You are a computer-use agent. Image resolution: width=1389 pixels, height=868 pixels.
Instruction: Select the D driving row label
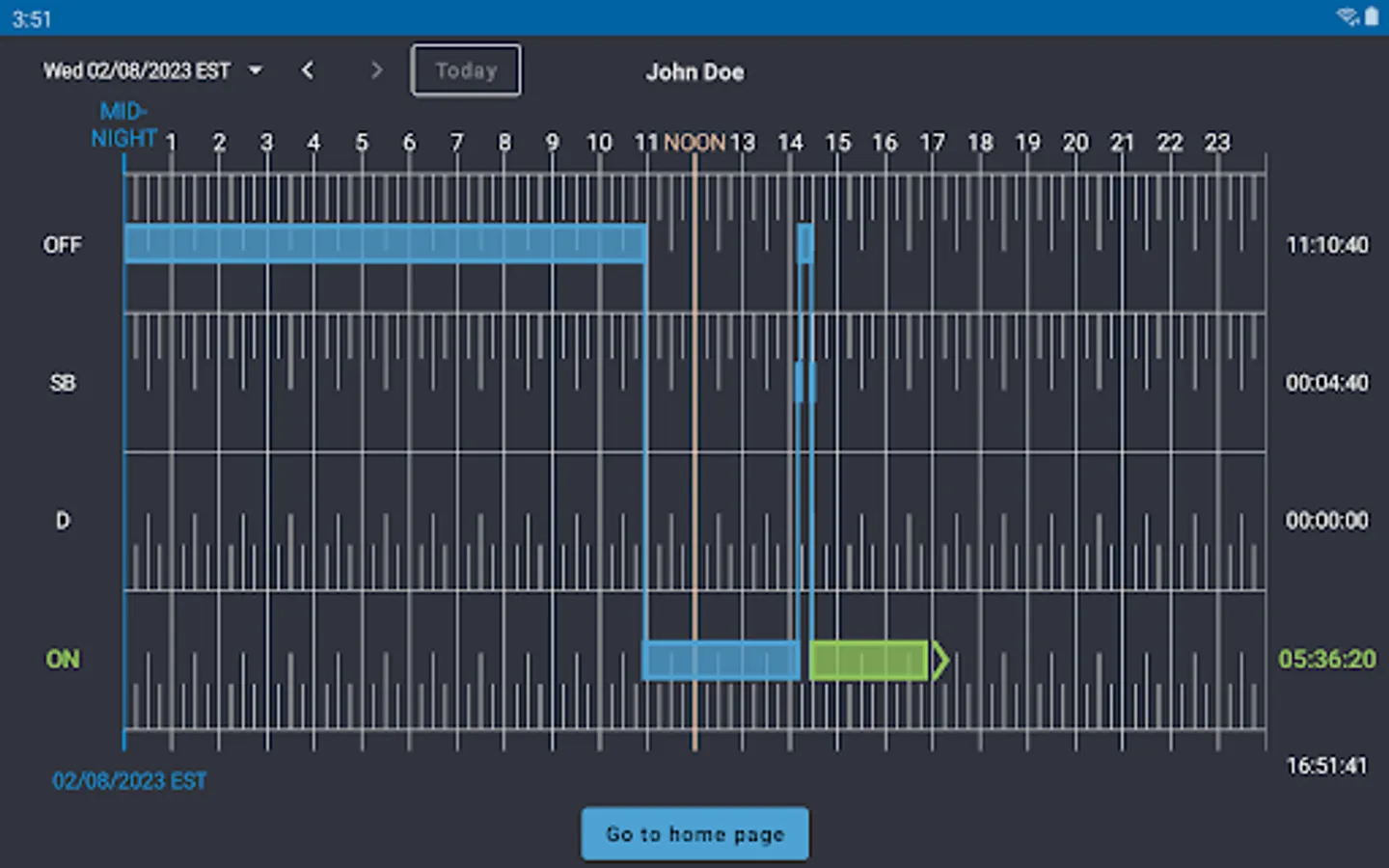pos(62,521)
